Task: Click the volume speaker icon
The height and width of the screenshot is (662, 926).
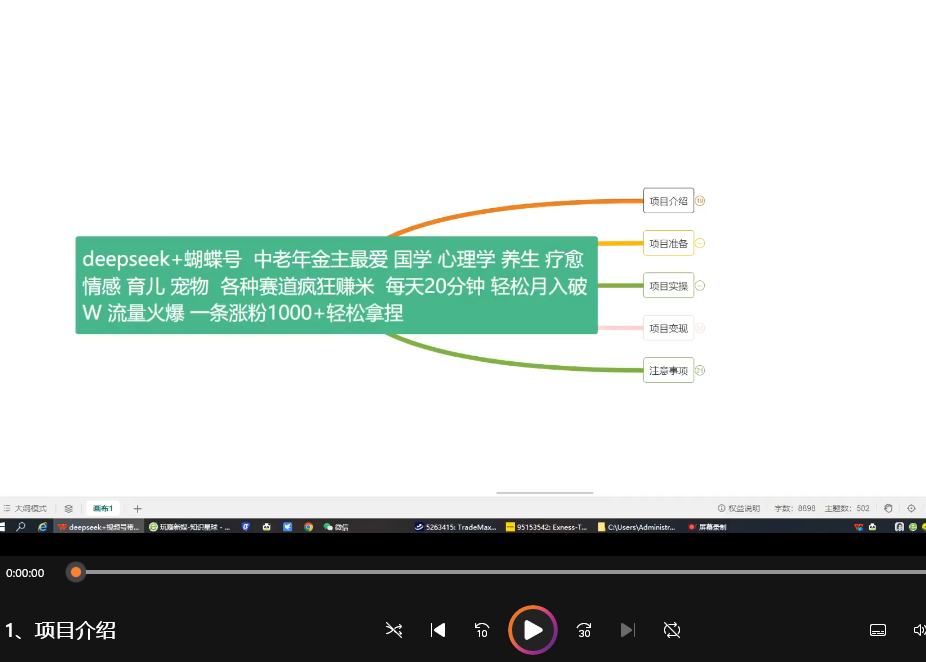Action: coord(920,630)
